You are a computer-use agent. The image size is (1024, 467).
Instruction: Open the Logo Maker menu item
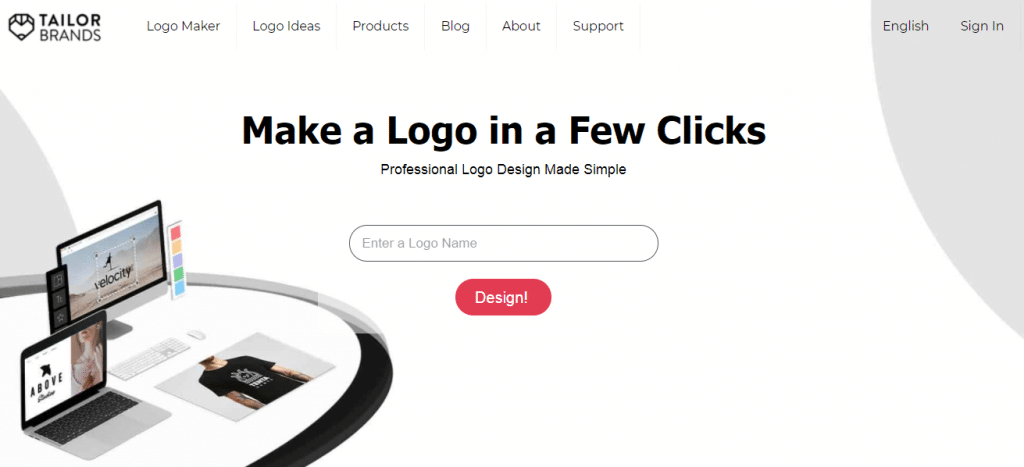coord(183,26)
